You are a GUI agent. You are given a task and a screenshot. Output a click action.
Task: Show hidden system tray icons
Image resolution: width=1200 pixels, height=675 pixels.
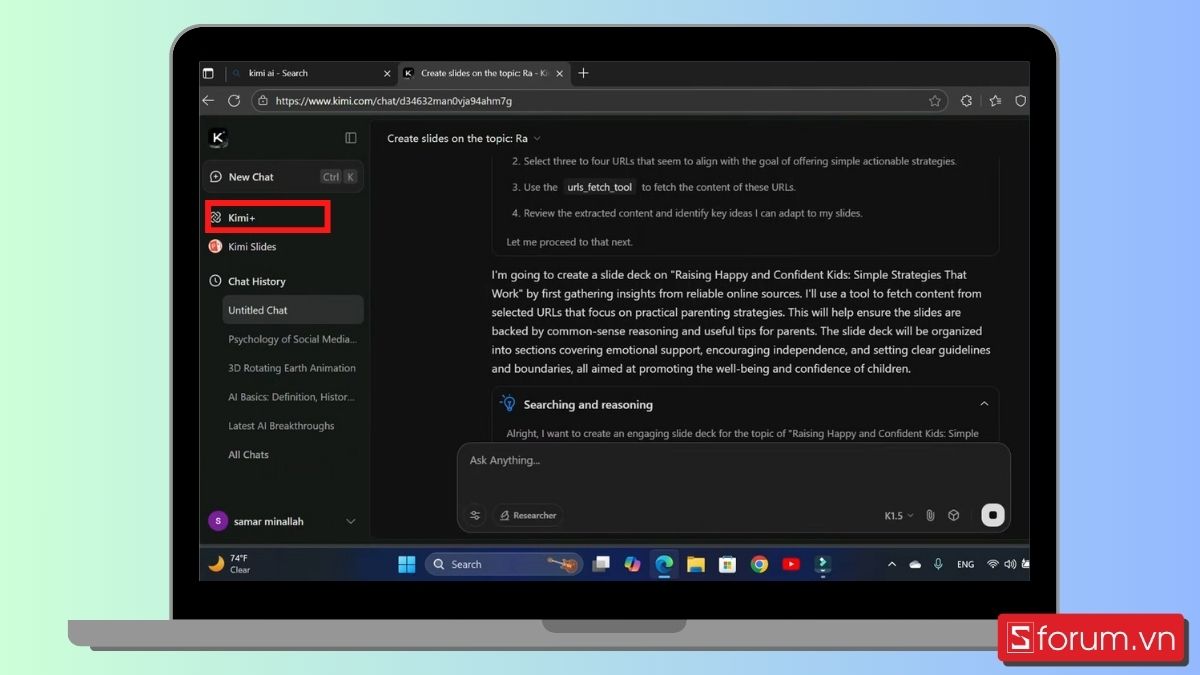[x=892, y=564]
